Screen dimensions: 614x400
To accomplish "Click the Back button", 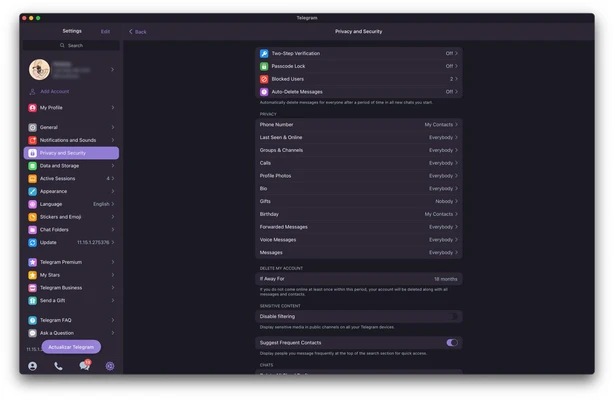I will [x=138, y=32].
